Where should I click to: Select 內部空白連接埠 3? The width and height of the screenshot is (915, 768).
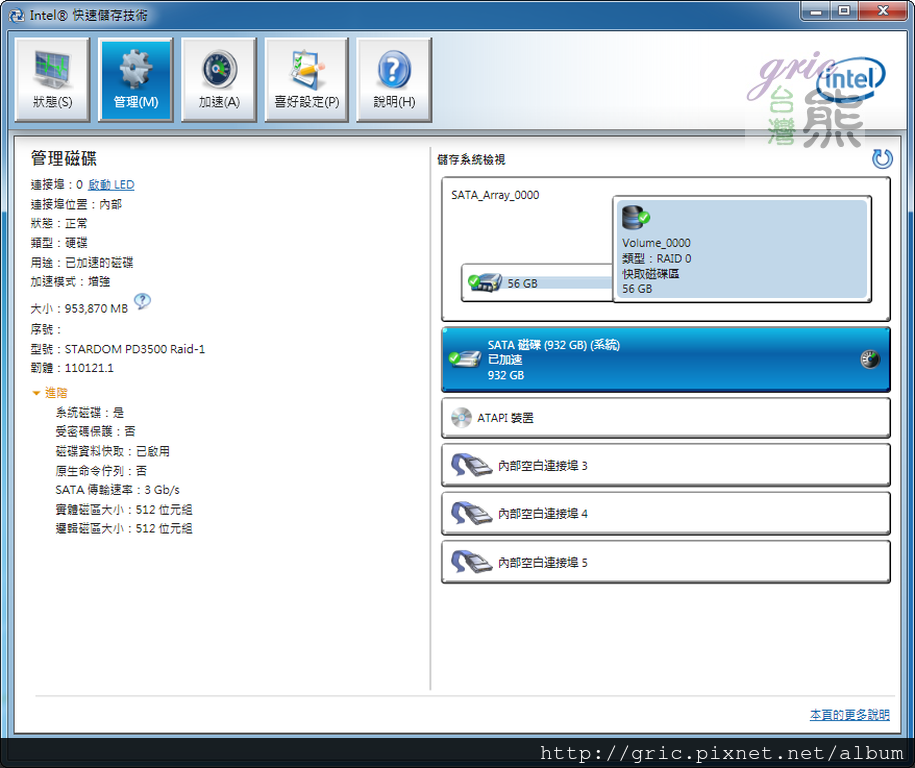(666, 465)
